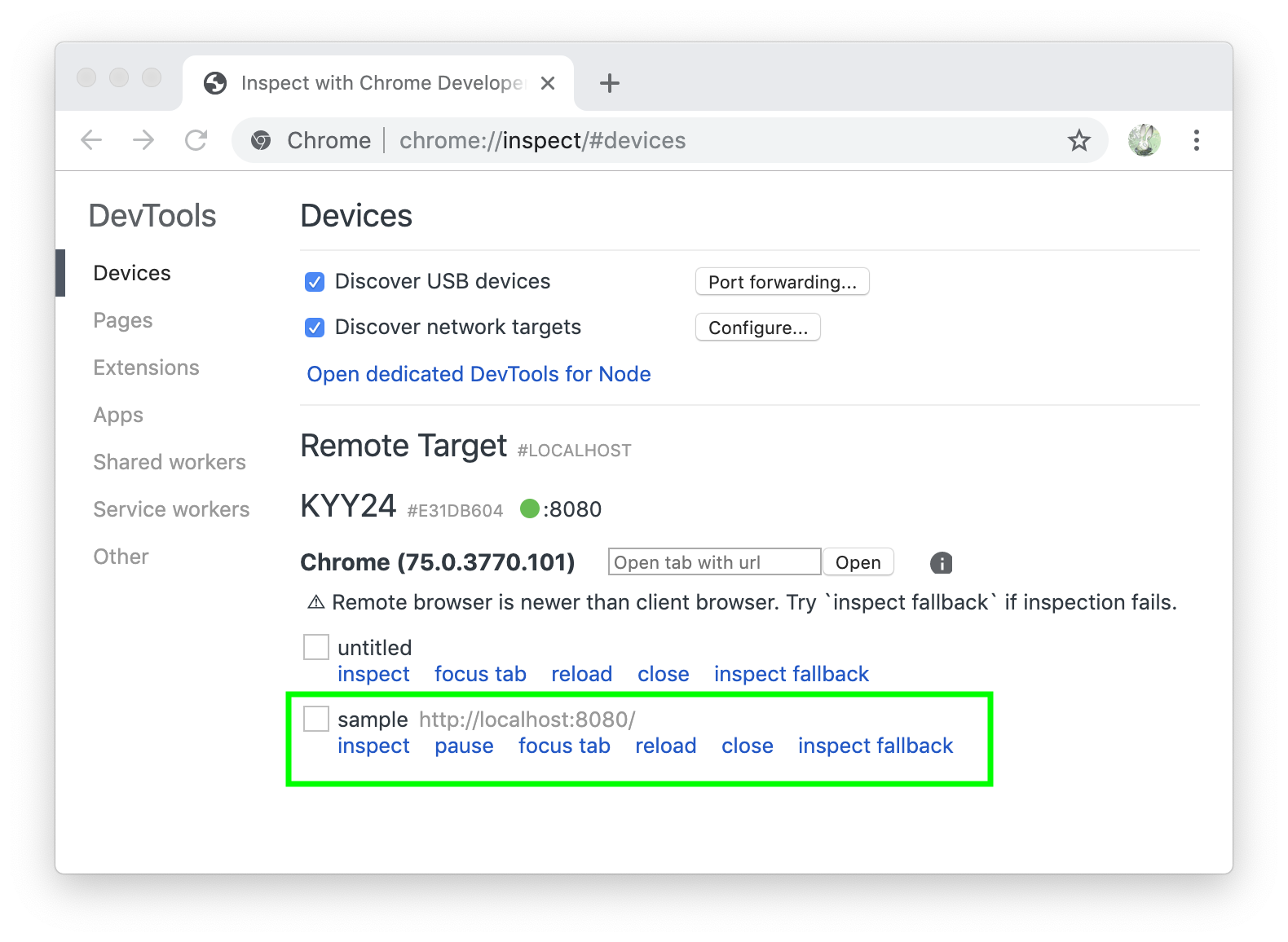Reload the page with the refresh icon
Image resolution: width=1288 pixels, height=942 pixels.
tap(196, 140)
